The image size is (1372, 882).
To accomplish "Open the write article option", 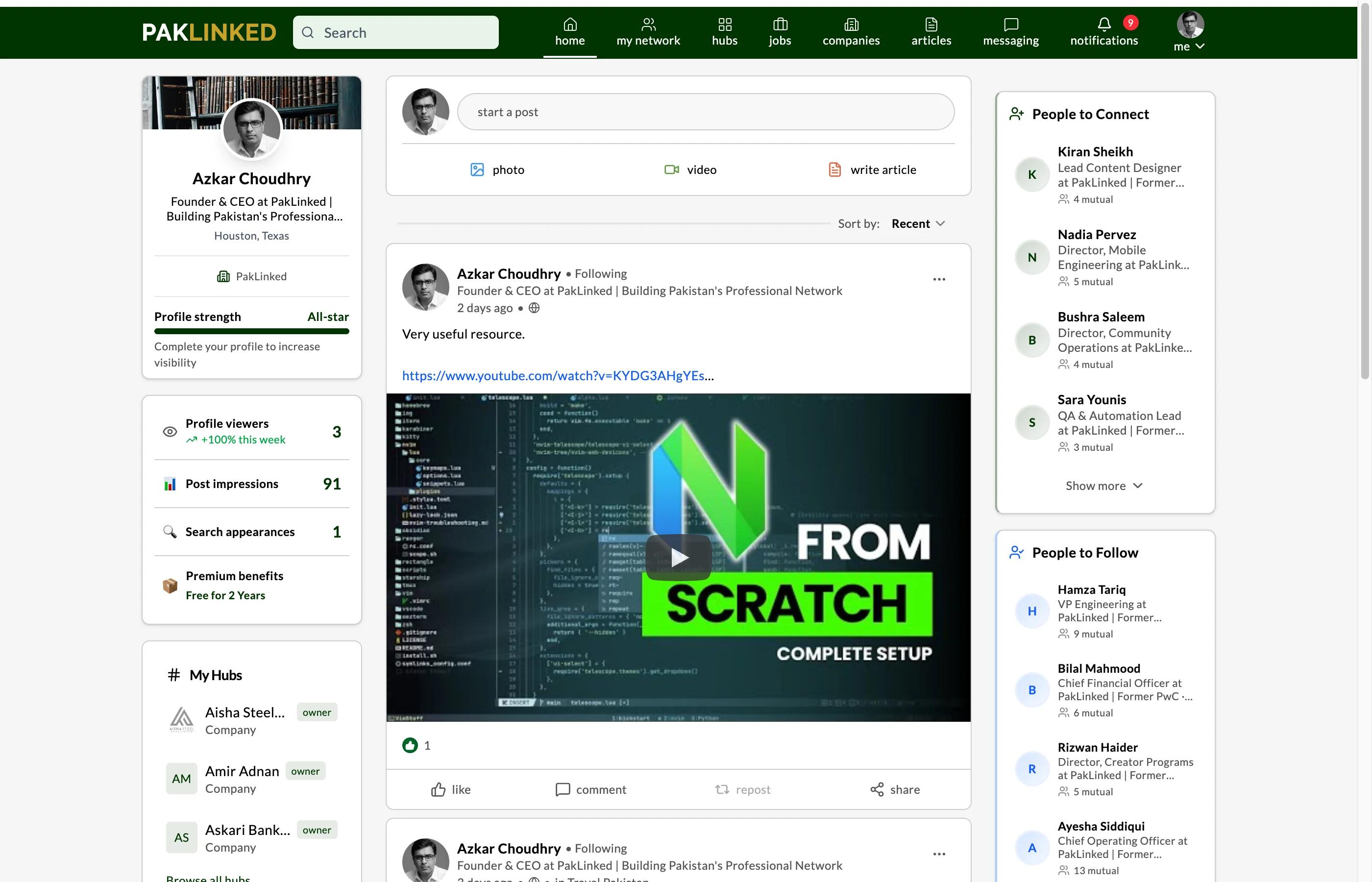I will pyautogui.click(x=872, y=170).
